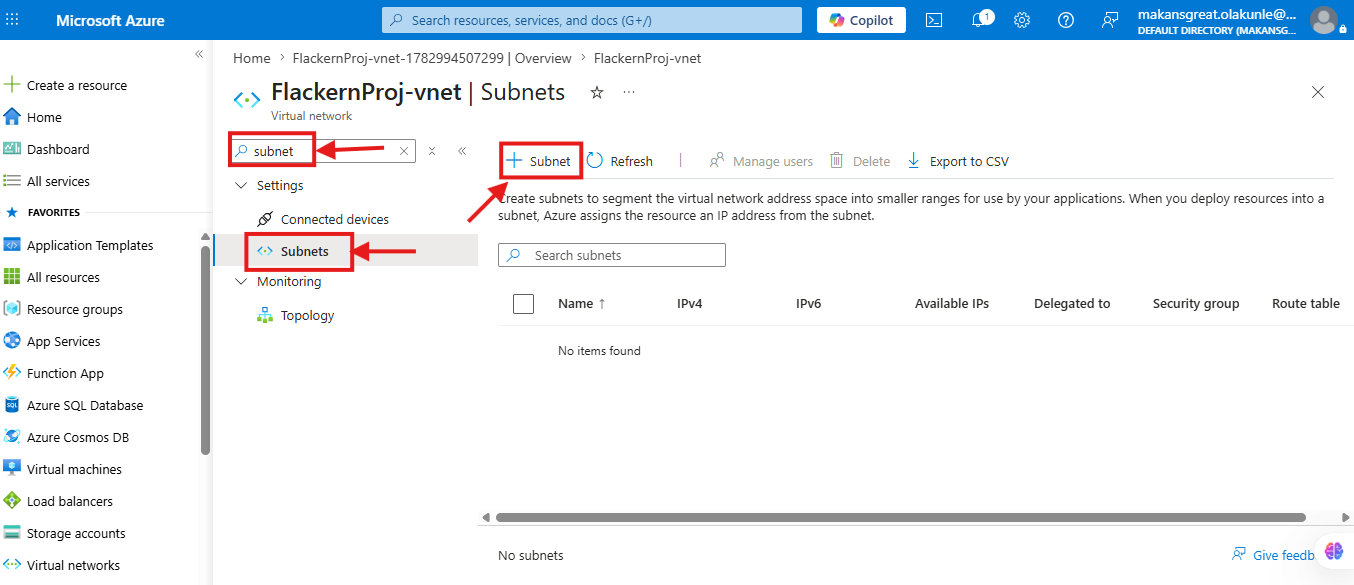Image resolution: width=1354 pixels, height=585 pixels.
Task: Click the horizontal scrollbar below the table
Action: pyautogui.click(x=901, y=517)
